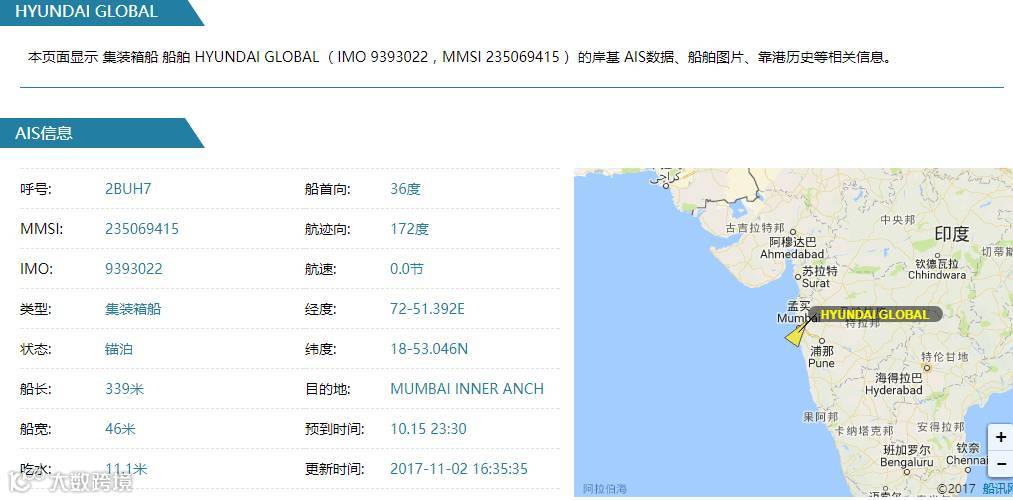The width and height of the screenshot is (1013, 500).
Task: Click the 航迹向 field label
Action: point(328,229)
